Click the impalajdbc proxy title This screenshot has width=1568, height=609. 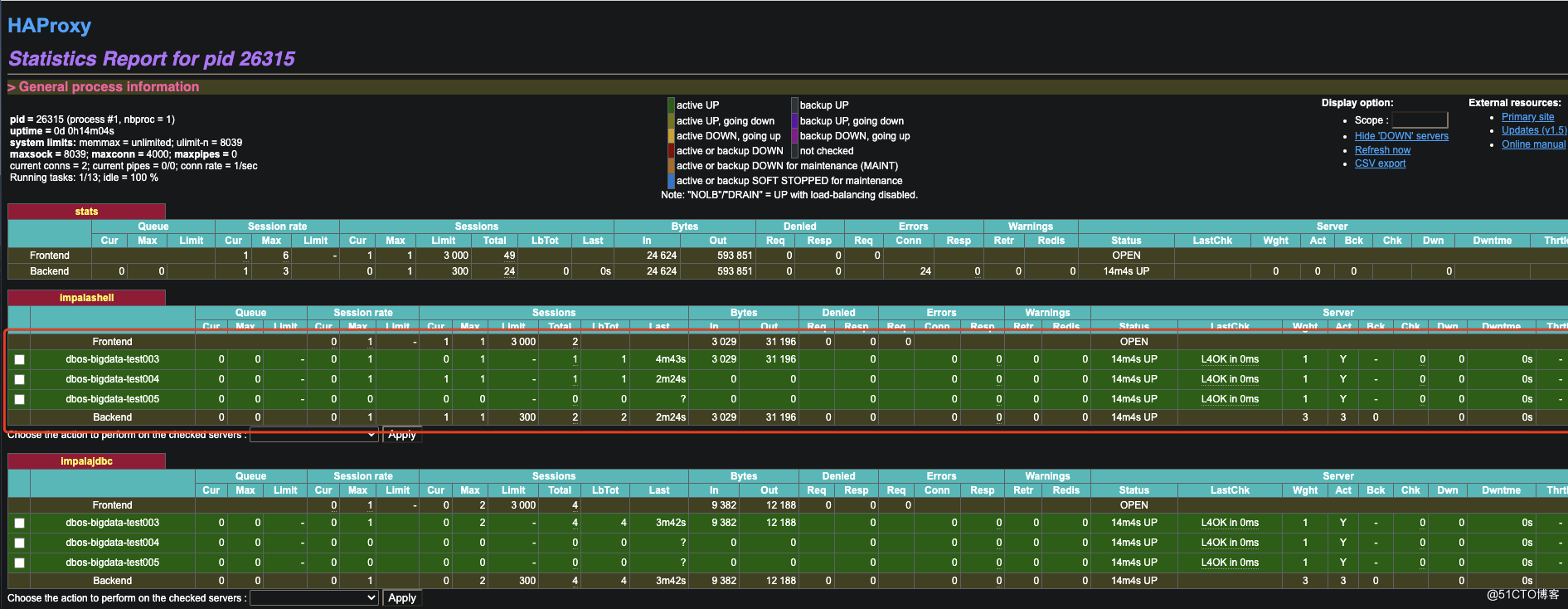pyautogui.click(x=86, y=461)
